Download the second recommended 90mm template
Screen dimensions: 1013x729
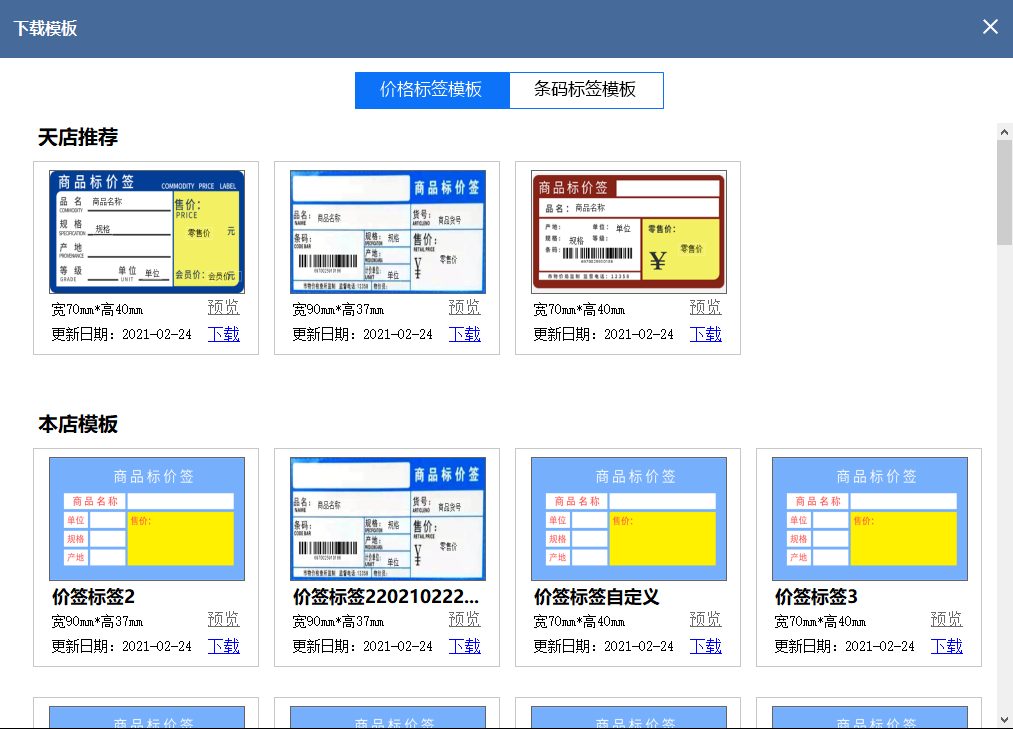click(464, 334)
